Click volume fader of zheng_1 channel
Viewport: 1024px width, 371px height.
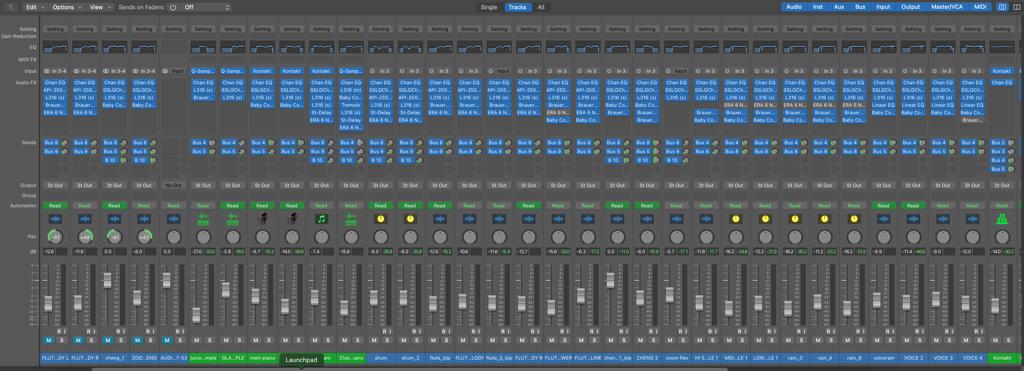click(x=107, y=280)
